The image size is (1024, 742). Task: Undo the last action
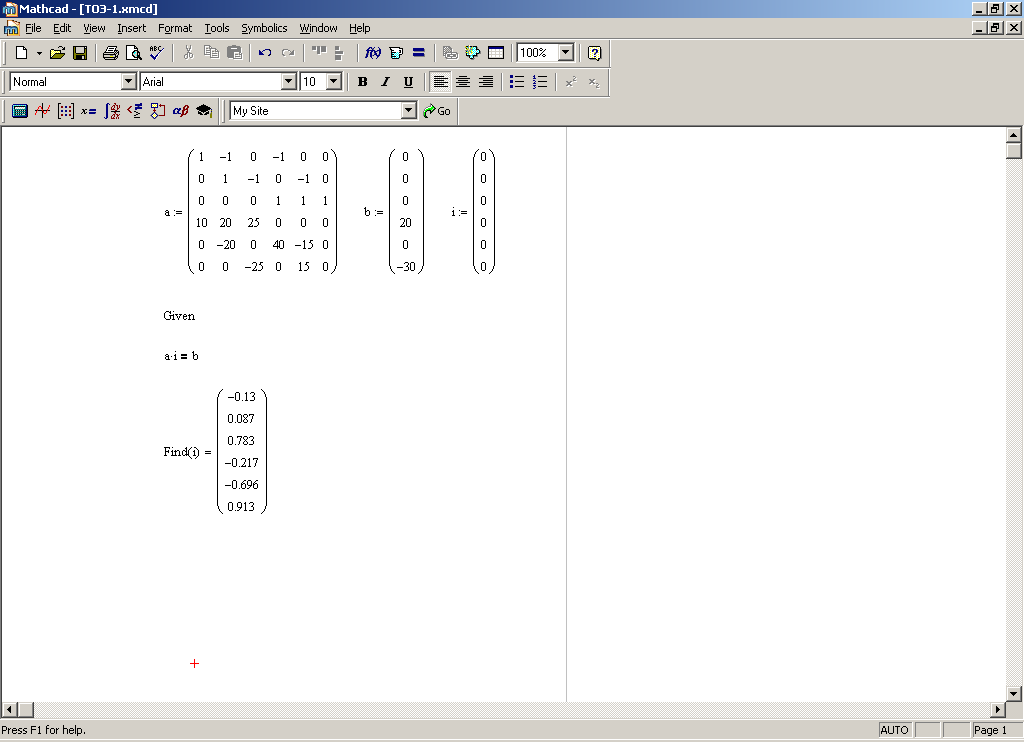(264, 53)
